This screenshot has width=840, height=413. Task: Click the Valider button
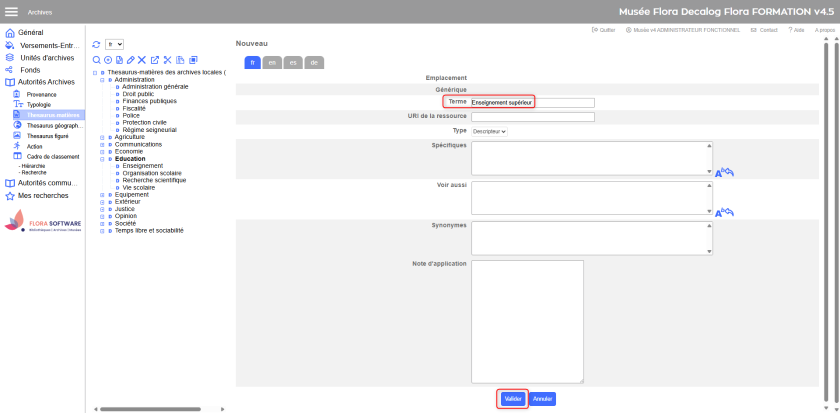[513, 398]
